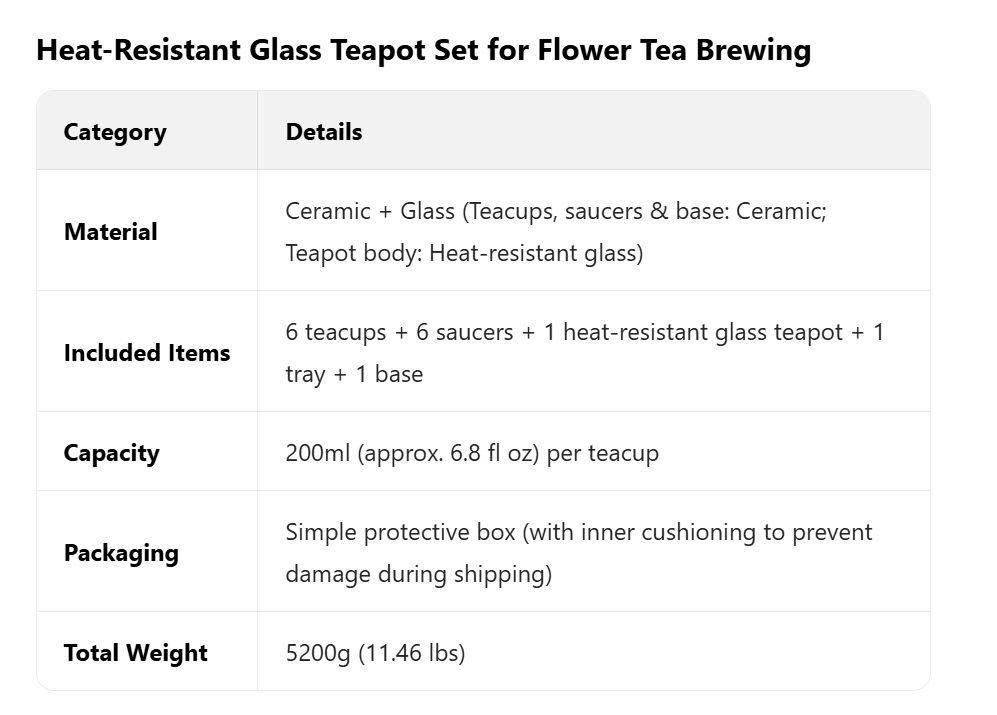This screenshot has height=715, width=997.
Task: Click the damage during shipping line
Action: [x=418, y=574]
